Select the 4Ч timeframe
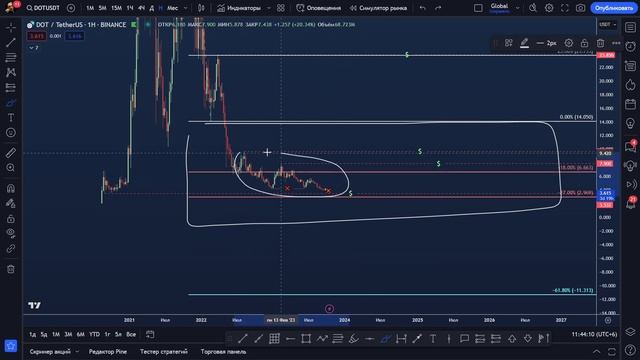The height and width of the screenshot is (360, 640). tap(141, 8)
